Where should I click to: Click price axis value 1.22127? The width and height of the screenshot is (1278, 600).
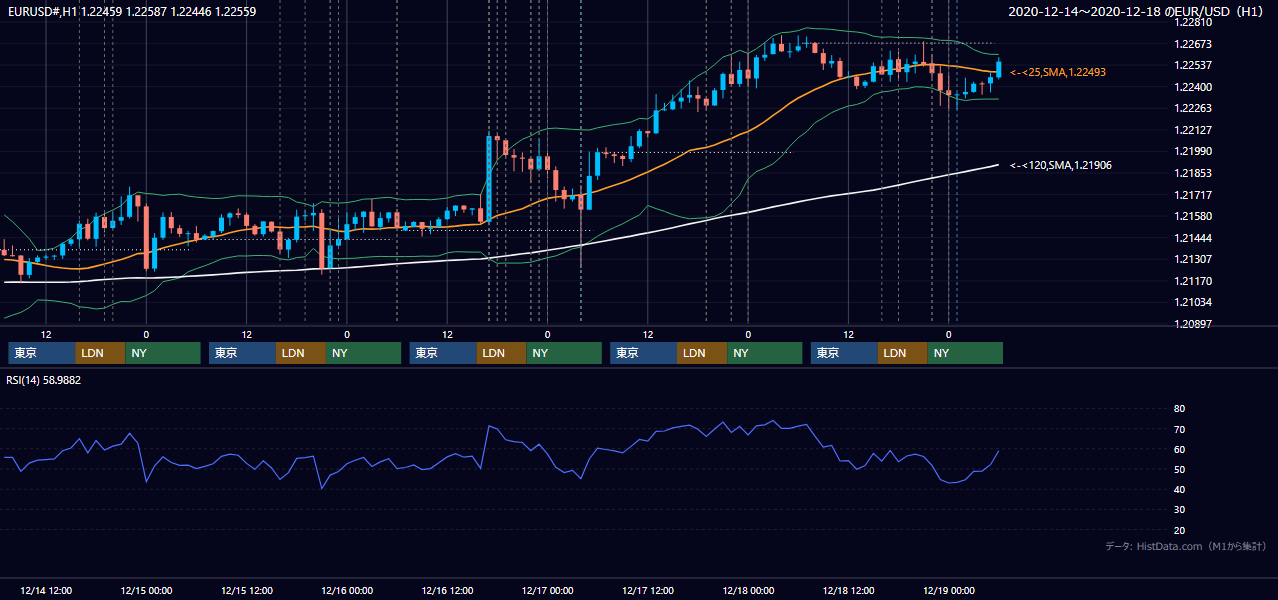pos(1193,130)
